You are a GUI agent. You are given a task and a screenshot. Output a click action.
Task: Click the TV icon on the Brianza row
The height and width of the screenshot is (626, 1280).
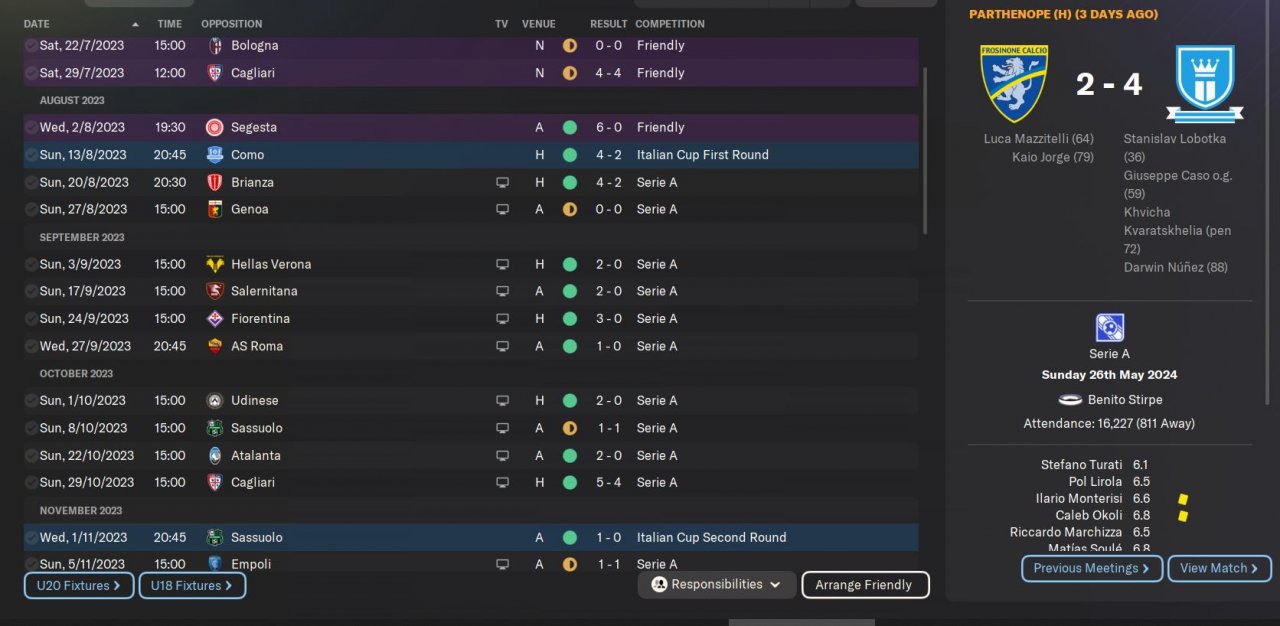click(x=502, y=182)
